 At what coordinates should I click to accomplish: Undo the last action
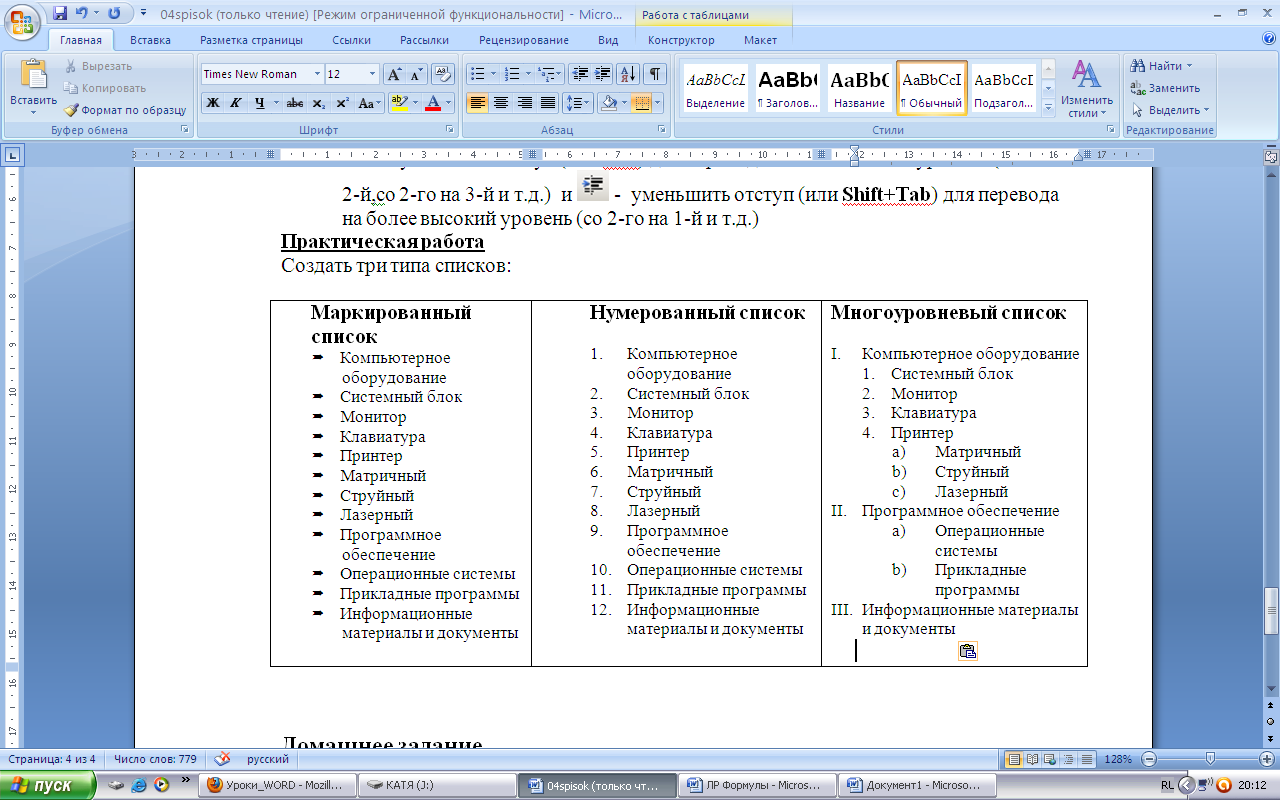(x=81, y=14)
